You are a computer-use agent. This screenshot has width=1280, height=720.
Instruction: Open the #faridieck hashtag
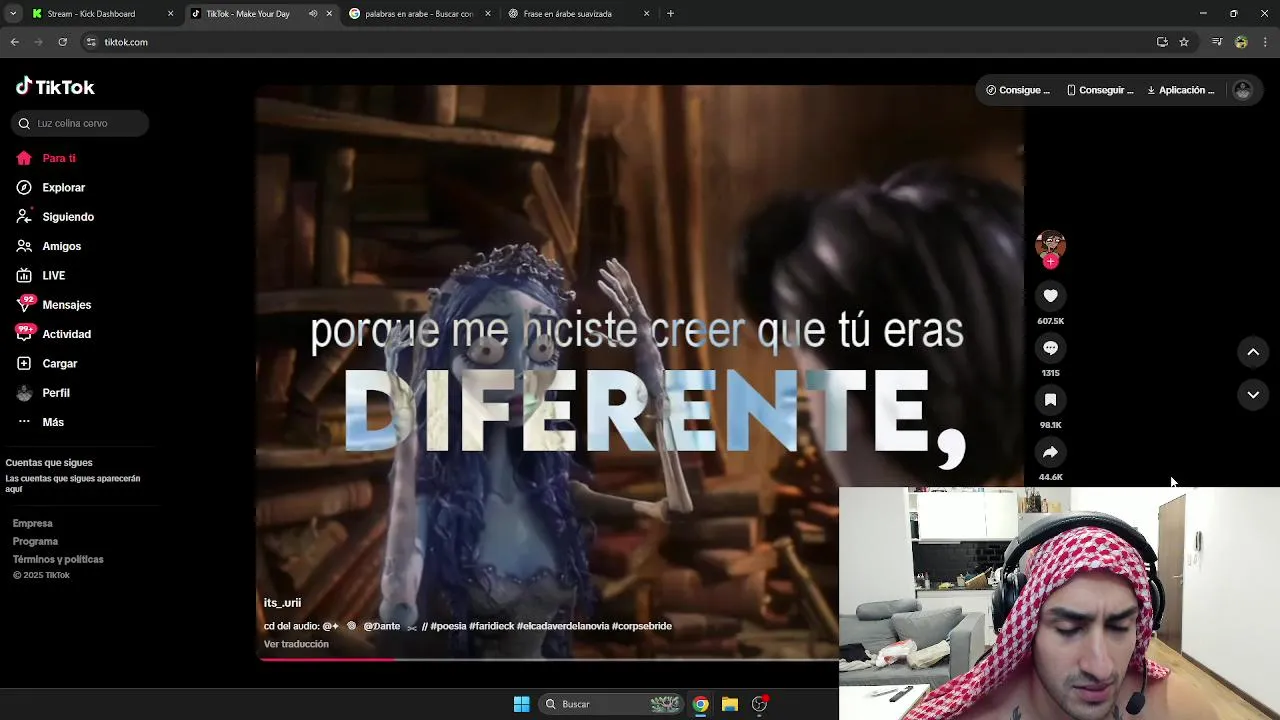point(491,626)
